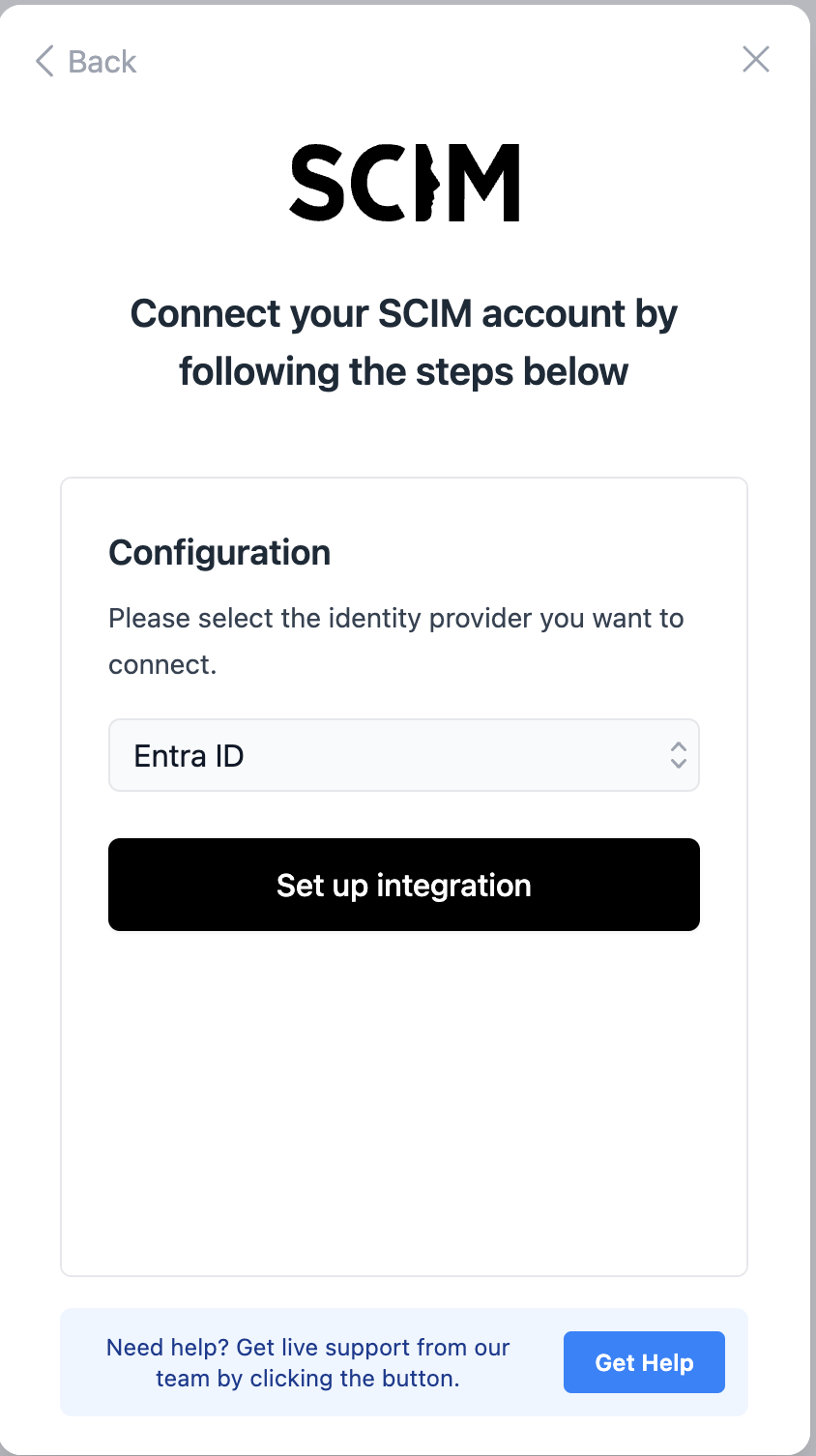
Task: Click the letter S of the SCIM logo
Action: click(x=316, y=183)
